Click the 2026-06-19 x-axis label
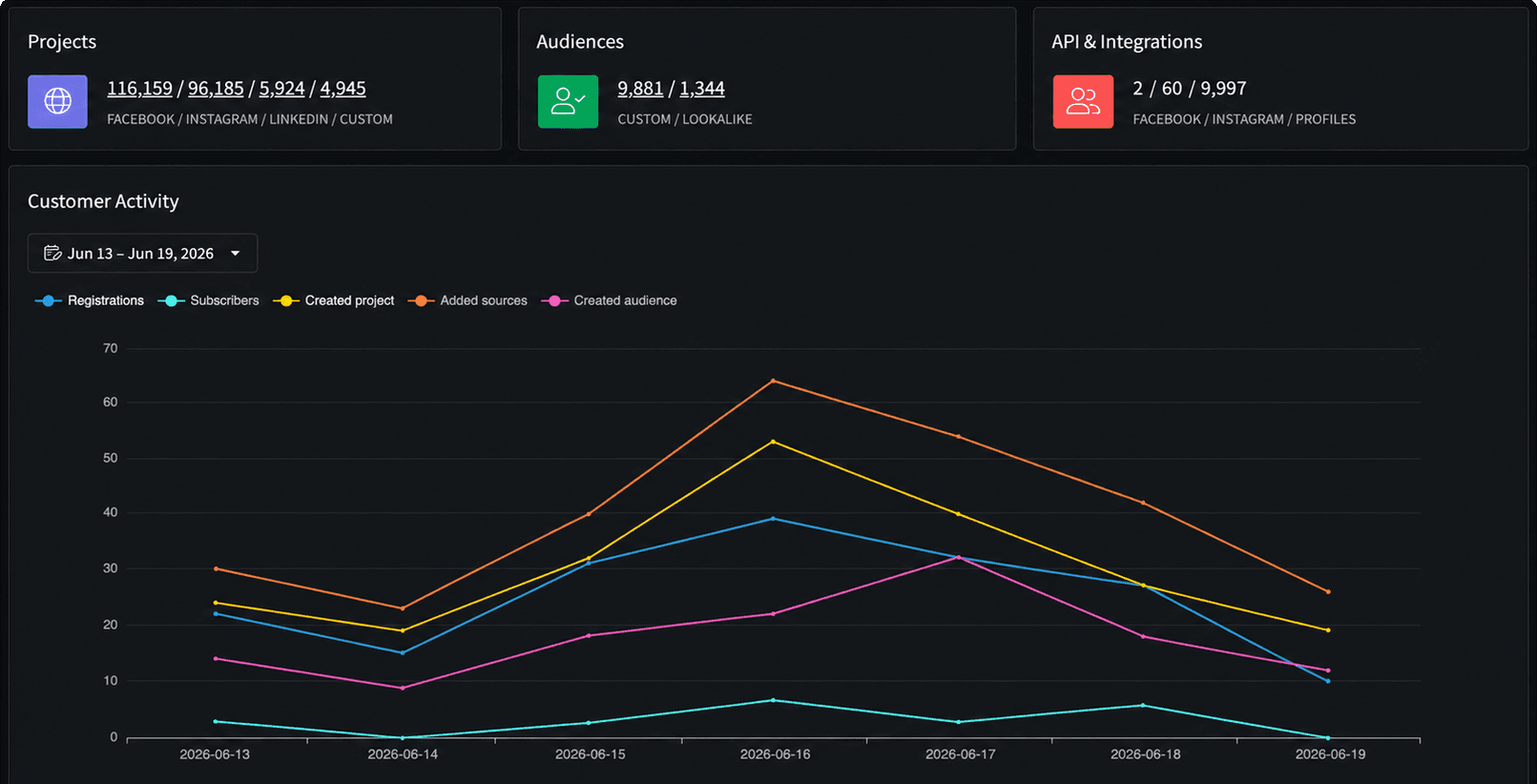 [1331, 754]
